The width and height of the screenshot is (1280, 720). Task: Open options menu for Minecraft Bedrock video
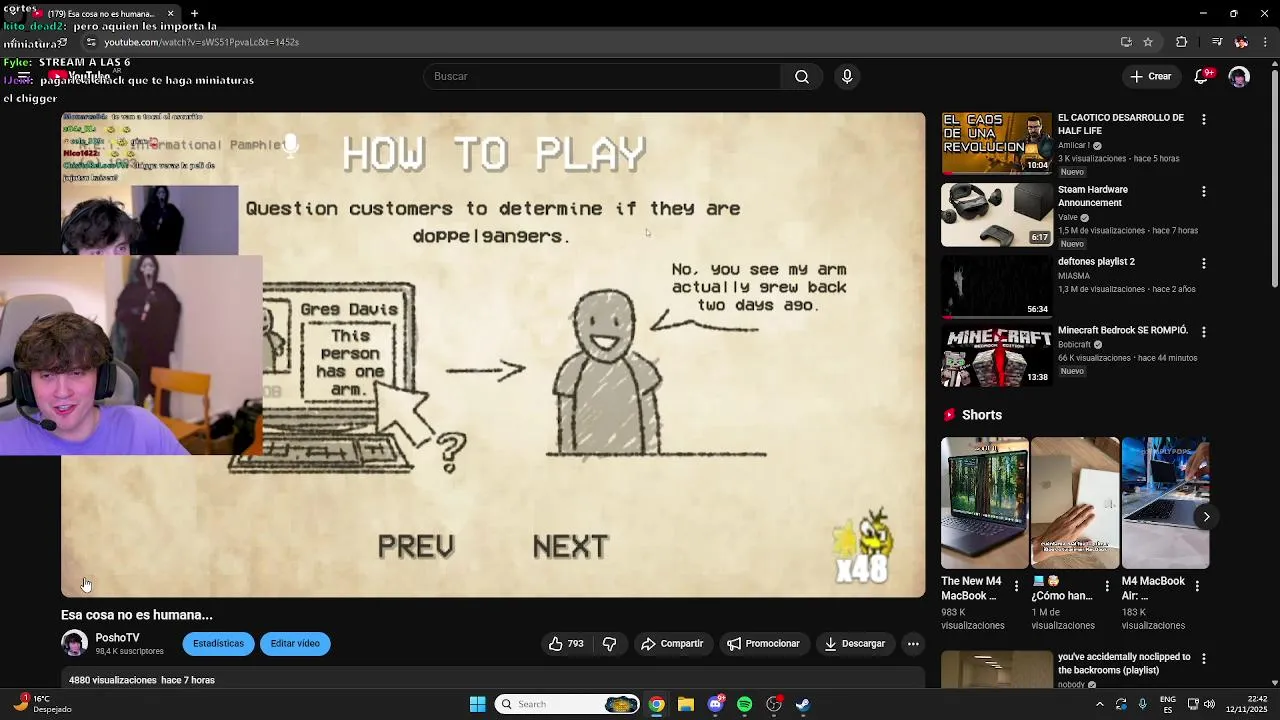[1204, 332]
